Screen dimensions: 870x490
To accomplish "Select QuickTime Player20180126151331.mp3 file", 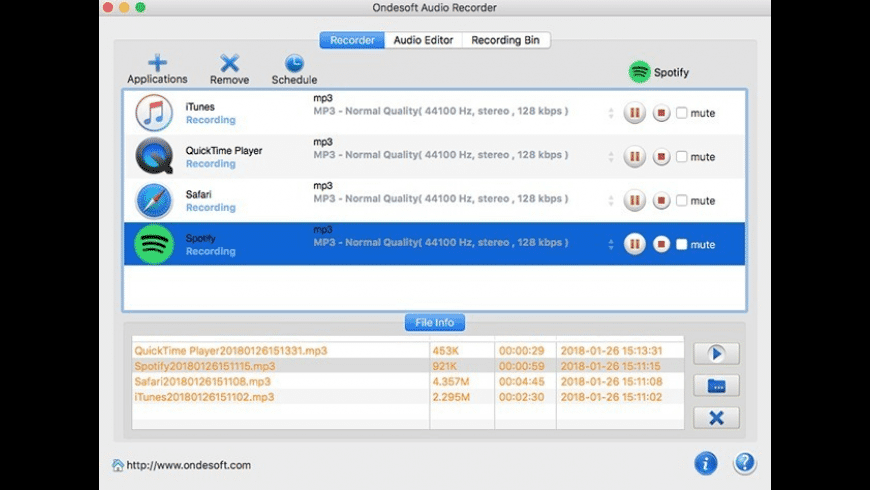I will [231, 351].
